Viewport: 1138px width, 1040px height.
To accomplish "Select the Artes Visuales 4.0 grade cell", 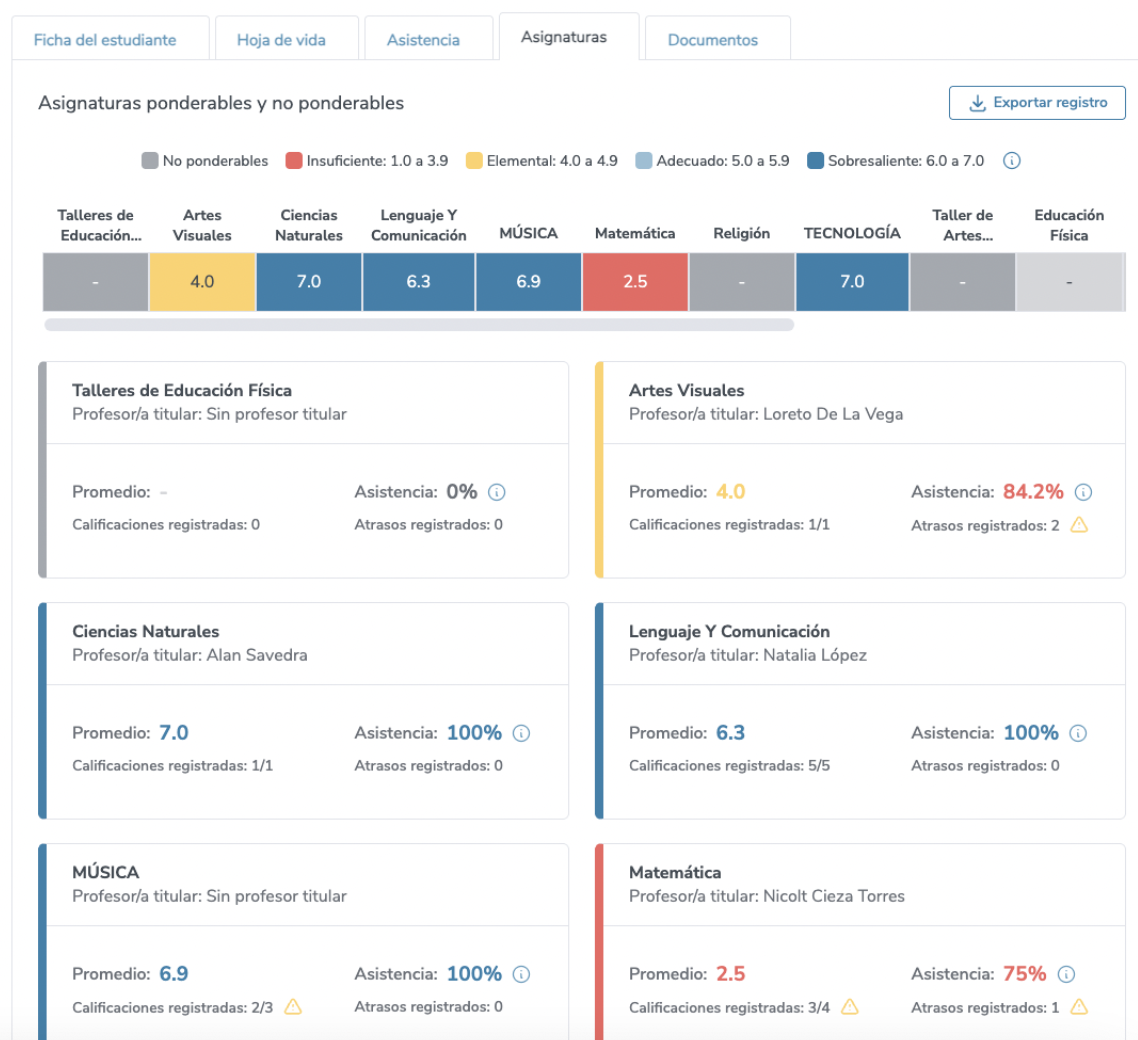I will [x=202, y=282].
